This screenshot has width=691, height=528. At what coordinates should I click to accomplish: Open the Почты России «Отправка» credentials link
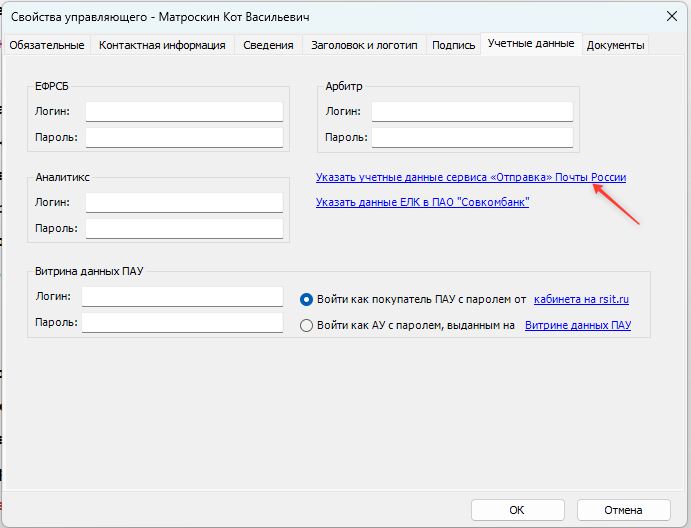(471, 177)
